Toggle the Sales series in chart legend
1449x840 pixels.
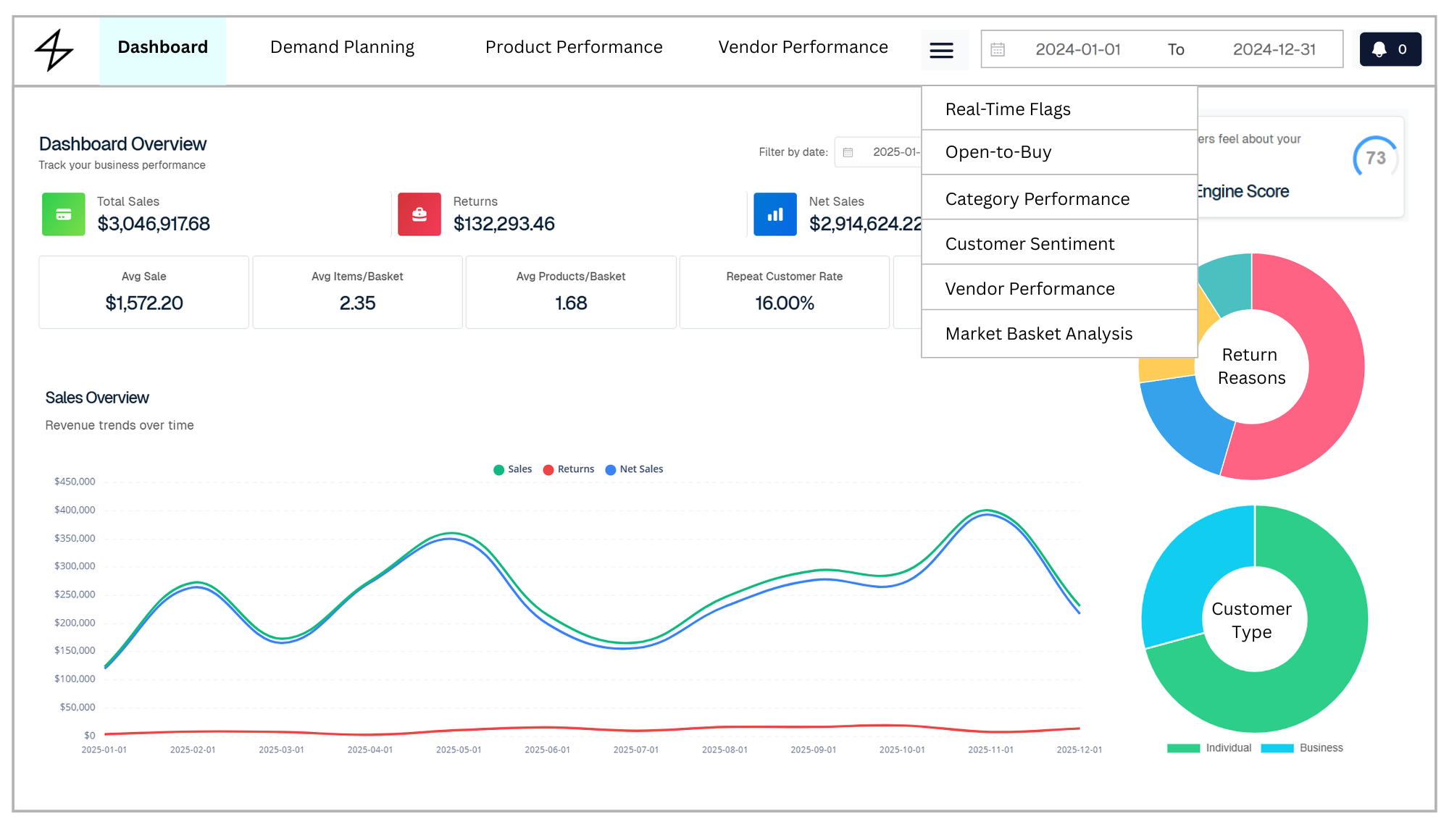tap(512, 469)
